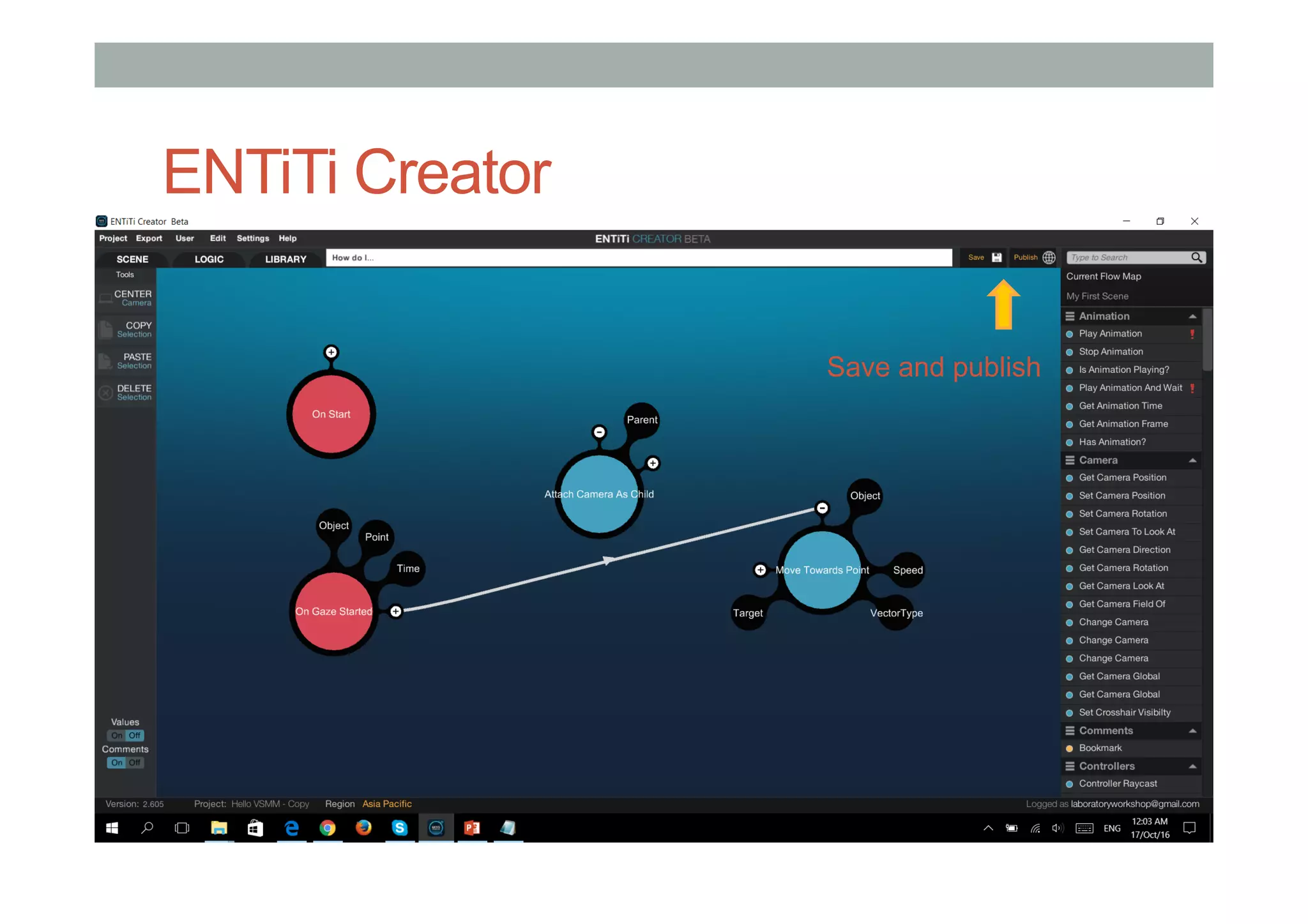Click the minus input on Move Towards Point
The image size is (1308, 924).
click(823, 508)
